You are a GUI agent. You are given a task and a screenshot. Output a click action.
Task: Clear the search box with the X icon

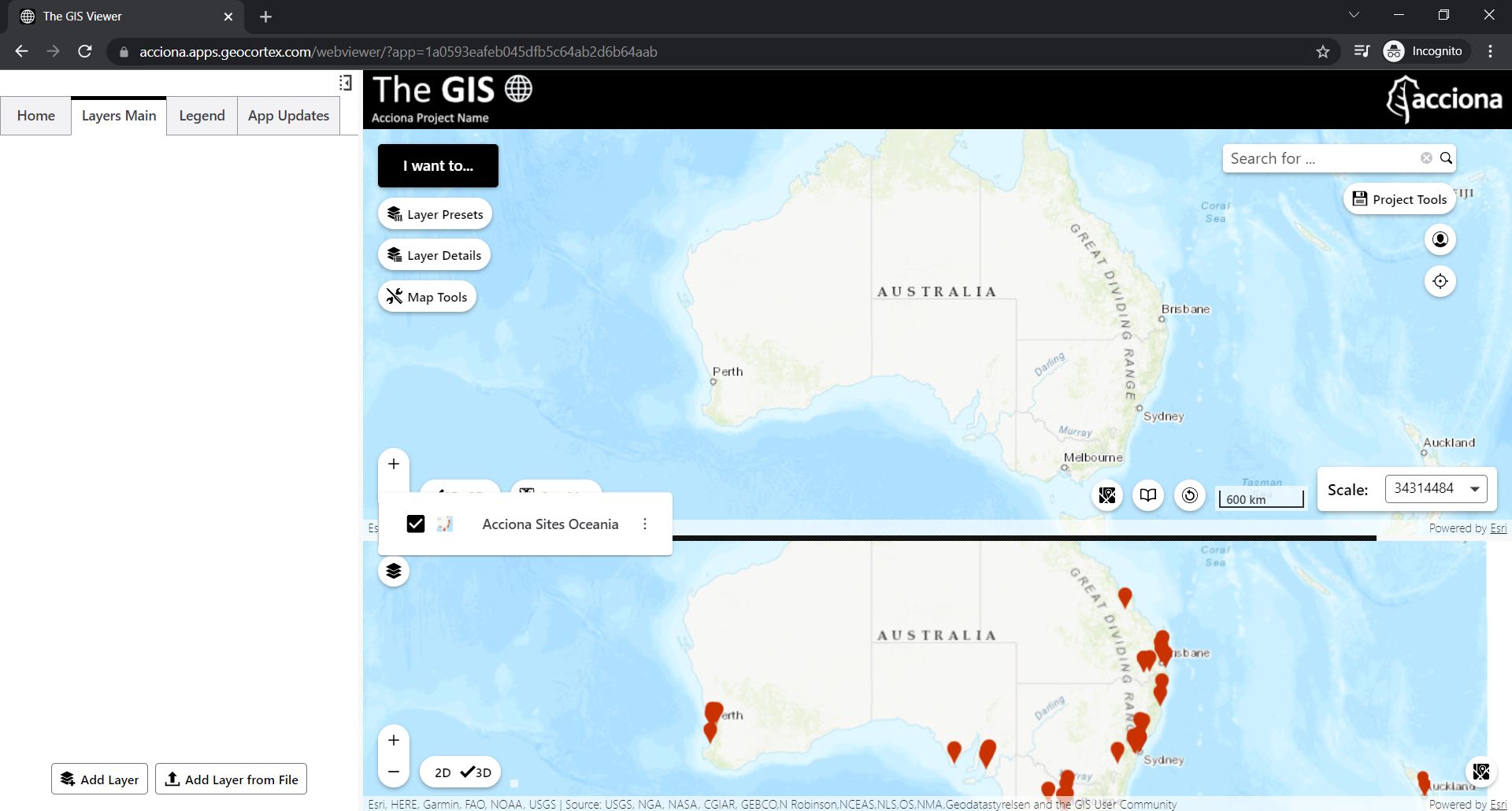[x=1426, y=158]
